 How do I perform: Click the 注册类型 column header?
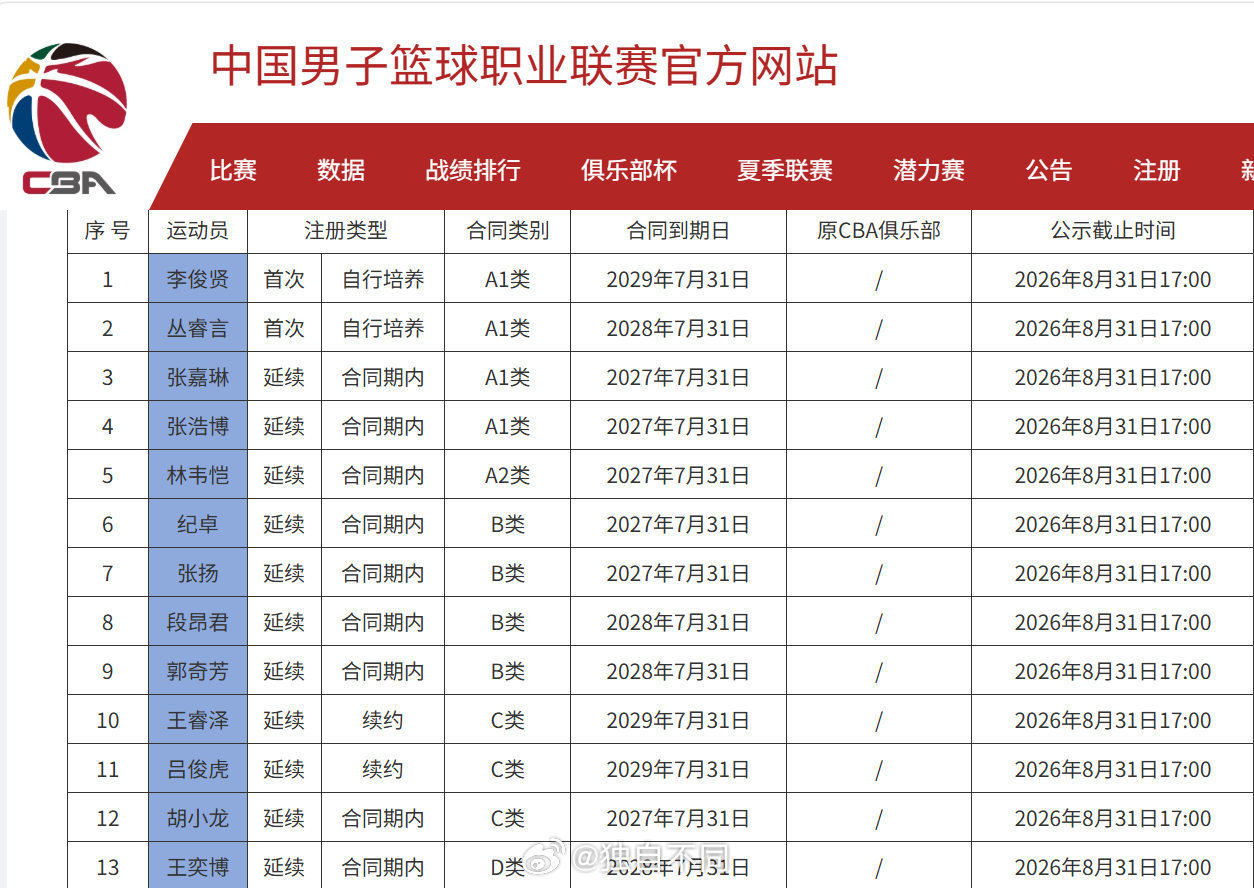click(346, 231)
